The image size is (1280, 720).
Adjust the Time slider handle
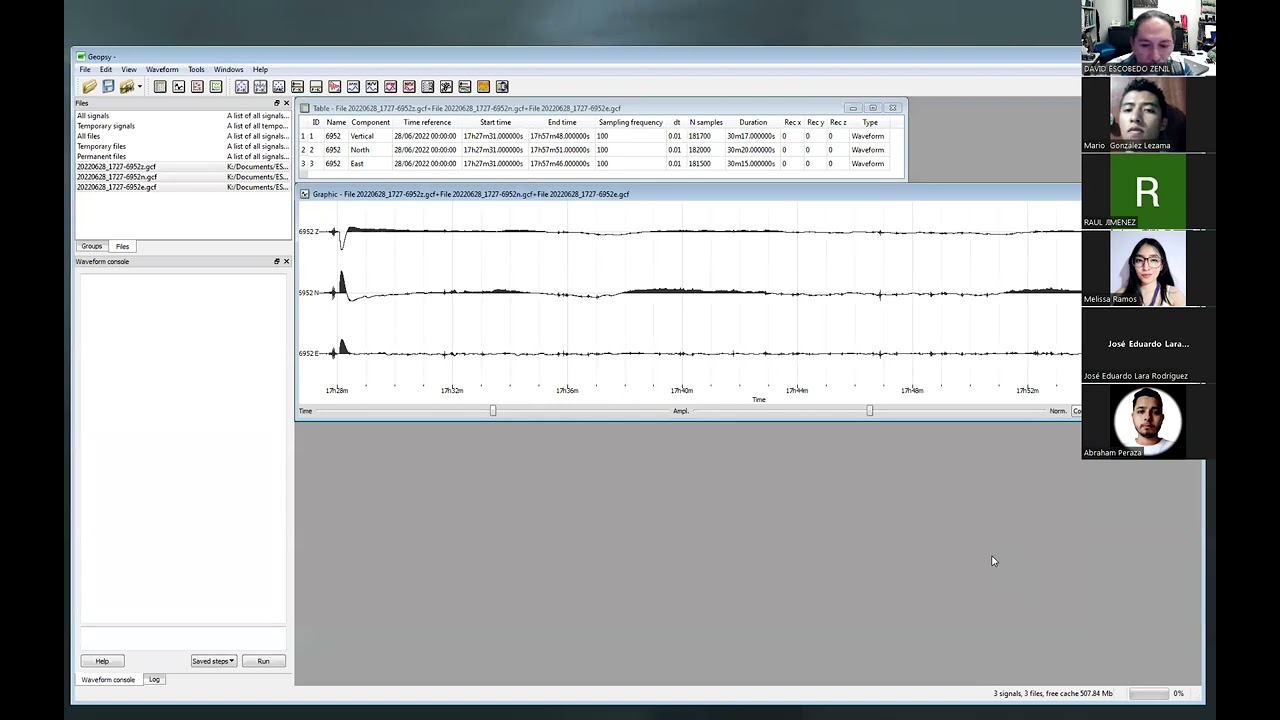point(493,411)
